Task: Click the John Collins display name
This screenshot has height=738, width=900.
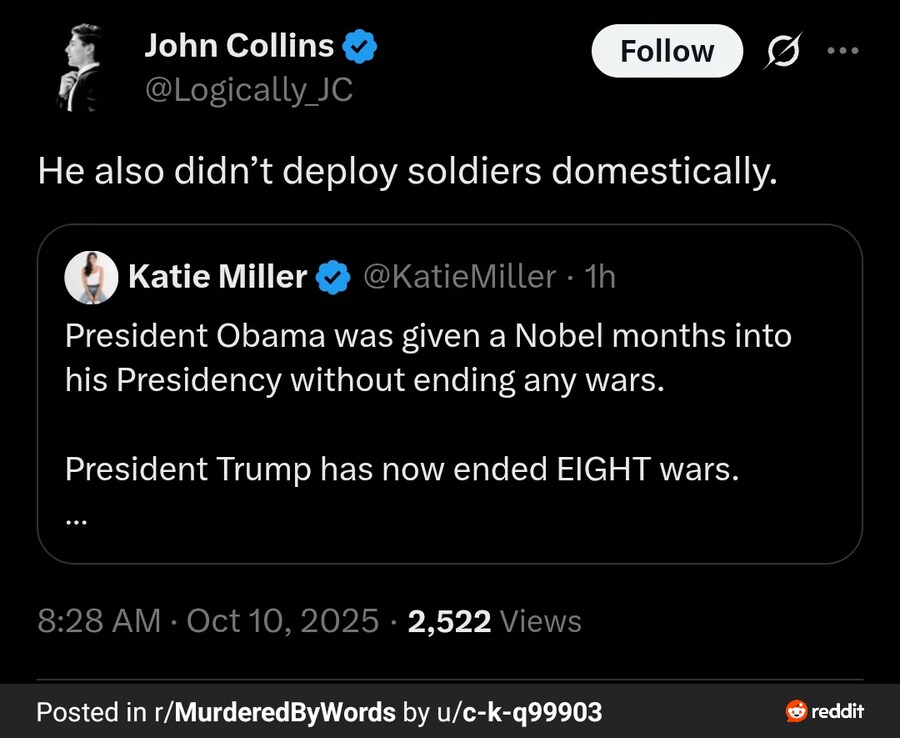Action: point(239,45)
